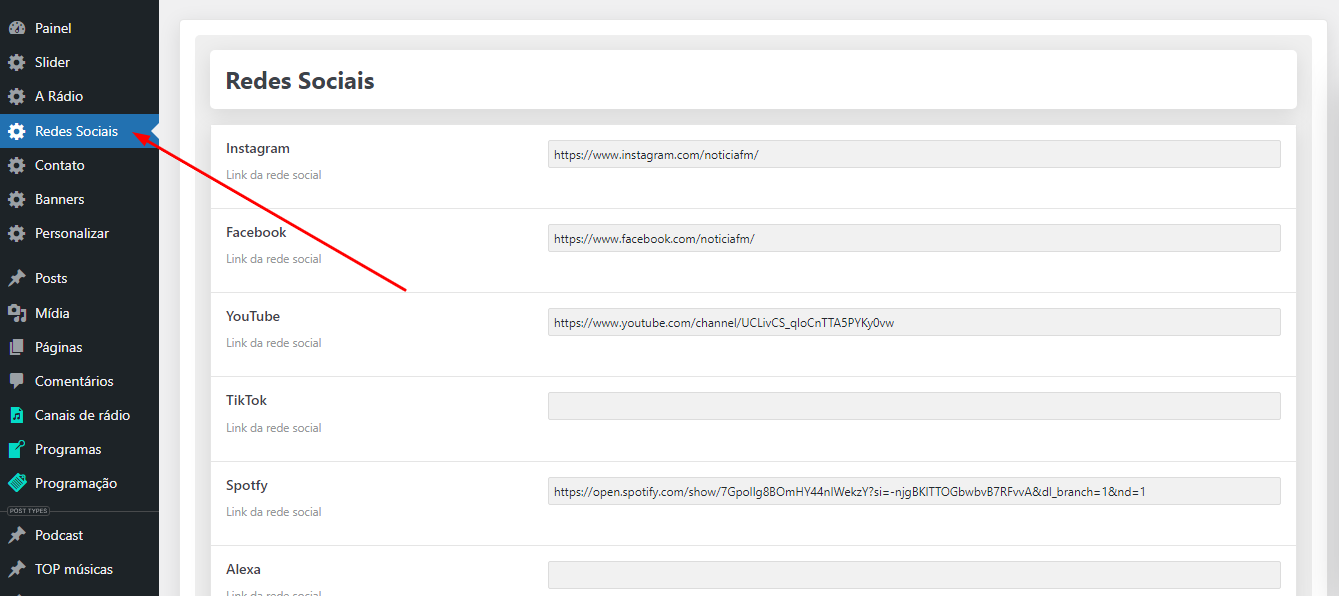Click the Mídia media library icon
The image size is (1339, 596).
point(16,313)
